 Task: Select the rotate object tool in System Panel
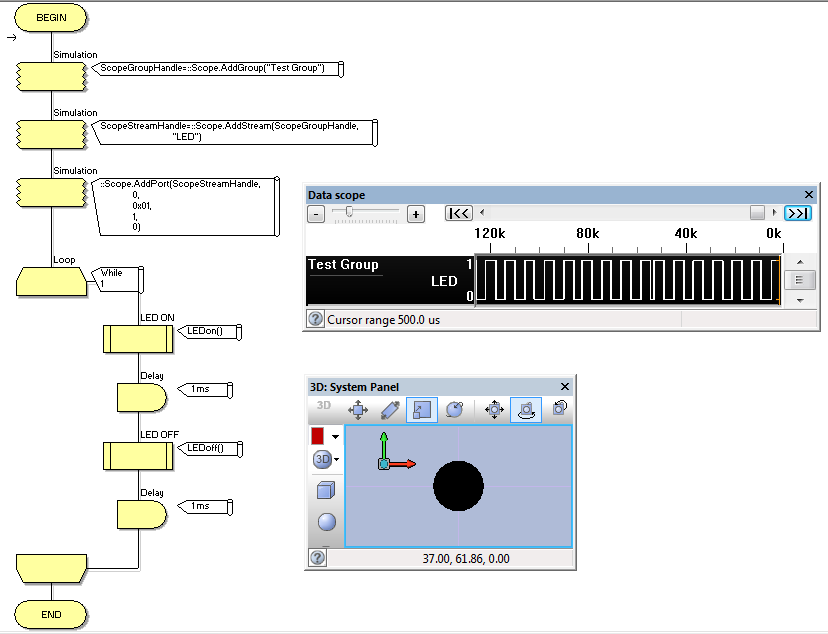point(454,410)
